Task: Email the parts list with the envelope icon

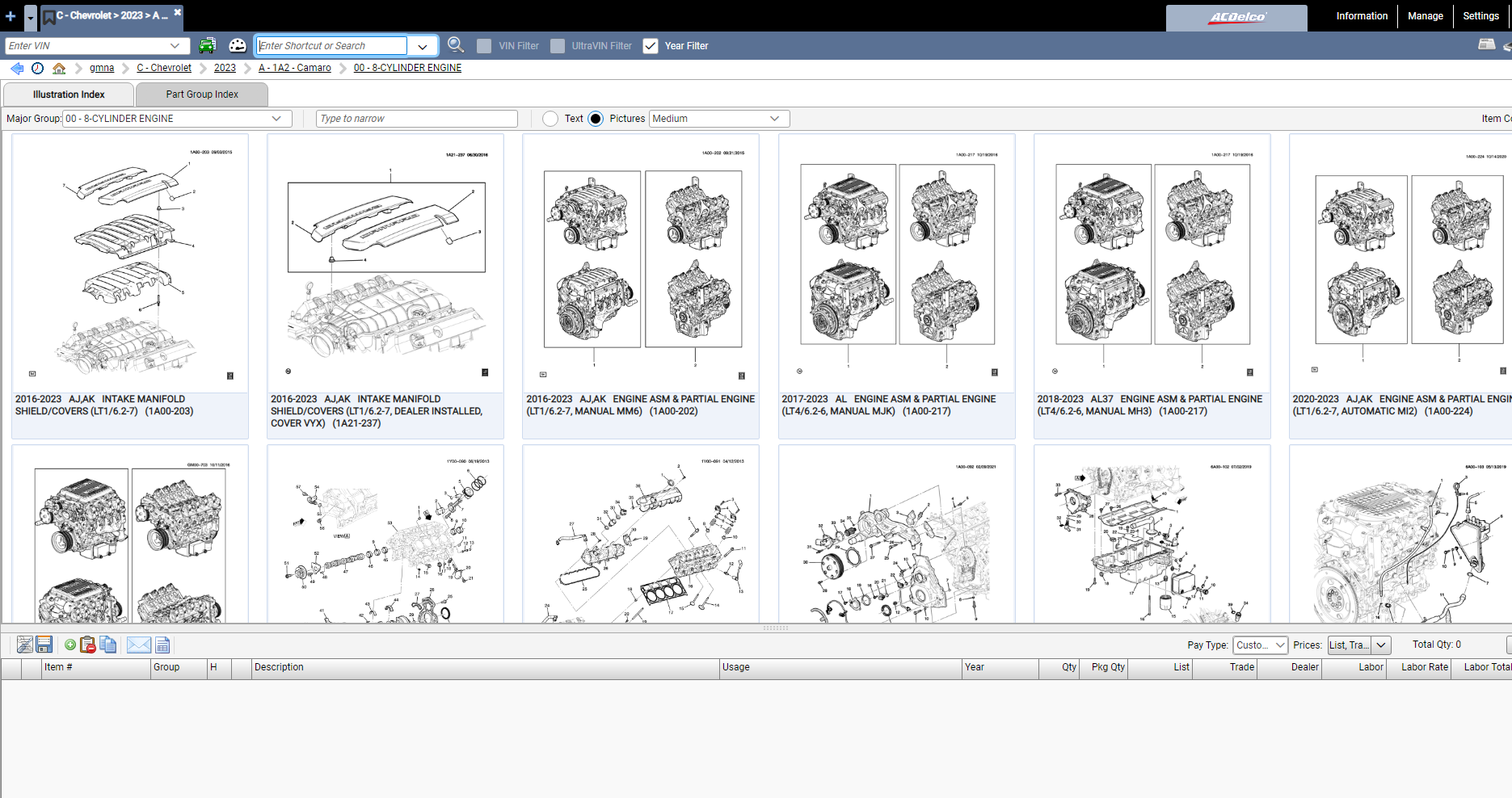Action: click(139, 645)
